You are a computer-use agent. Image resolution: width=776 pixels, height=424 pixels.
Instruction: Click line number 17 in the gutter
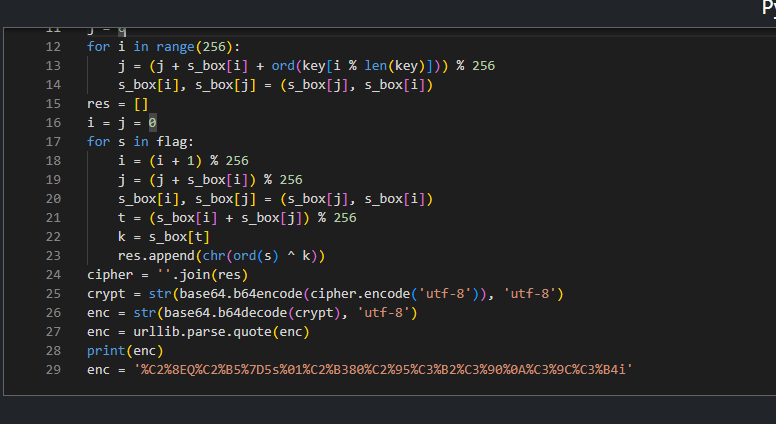[x=54, y=142]
